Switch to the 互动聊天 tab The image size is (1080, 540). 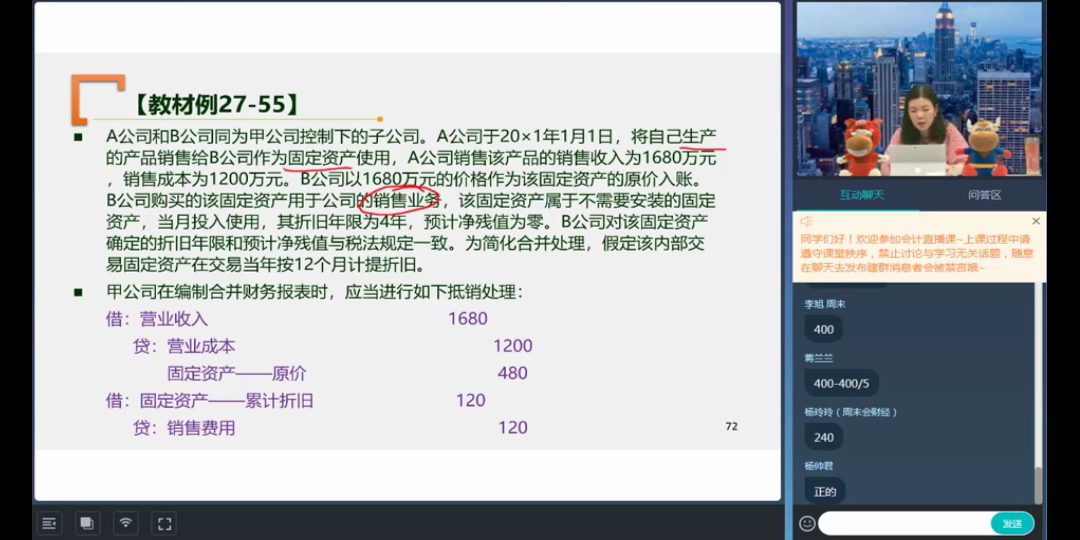click(x=861, y=195)
